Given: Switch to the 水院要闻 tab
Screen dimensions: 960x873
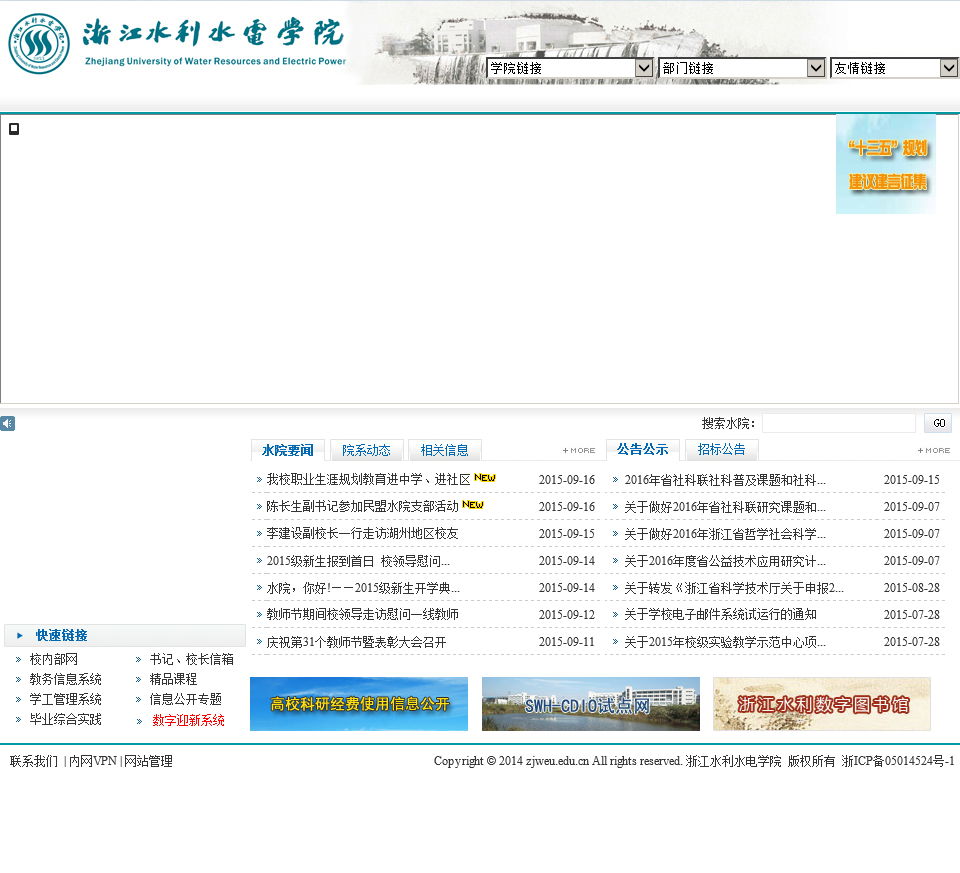Looking at the screenshot, I should coord(288,450).
